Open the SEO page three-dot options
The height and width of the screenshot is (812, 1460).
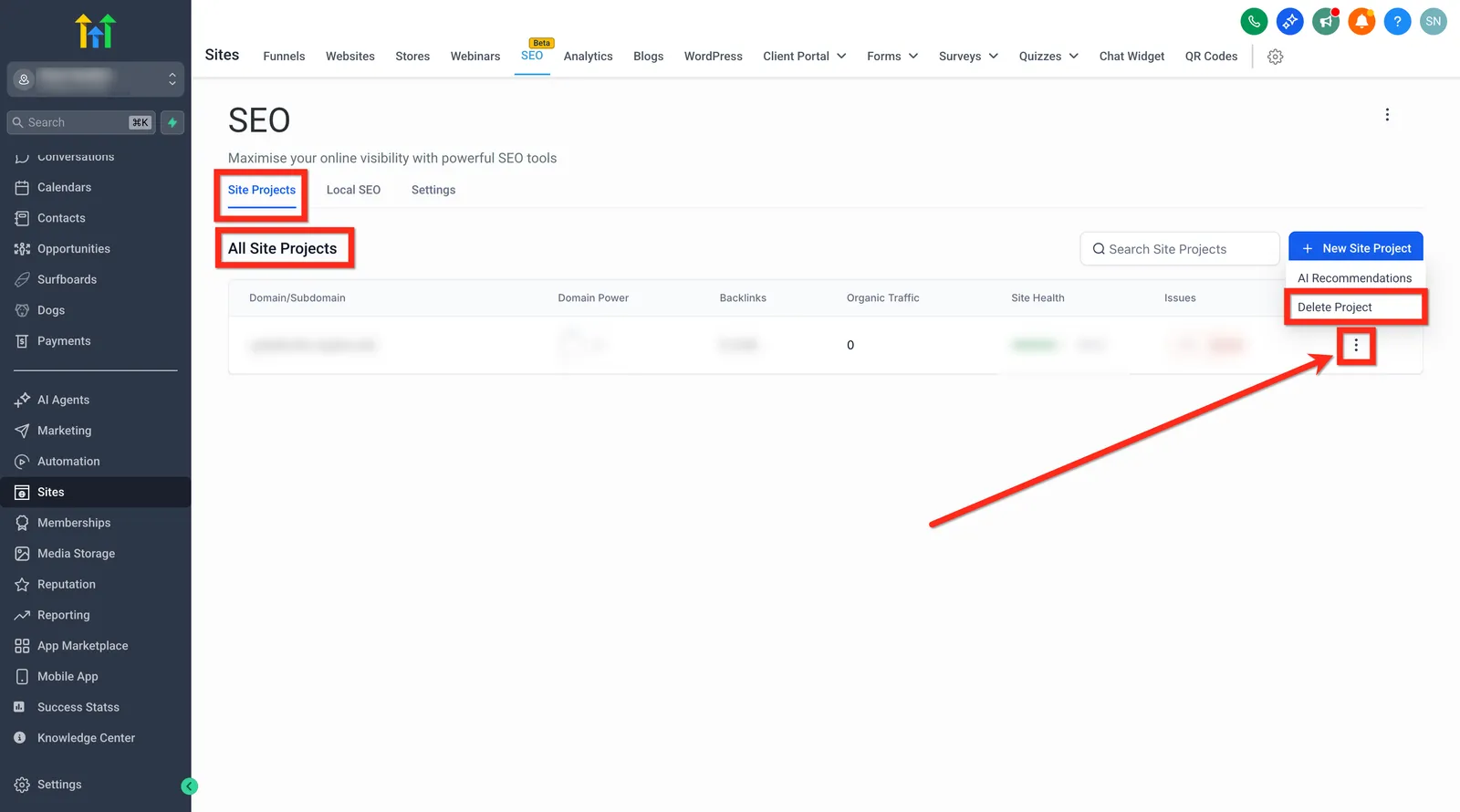coord(1387,115)
